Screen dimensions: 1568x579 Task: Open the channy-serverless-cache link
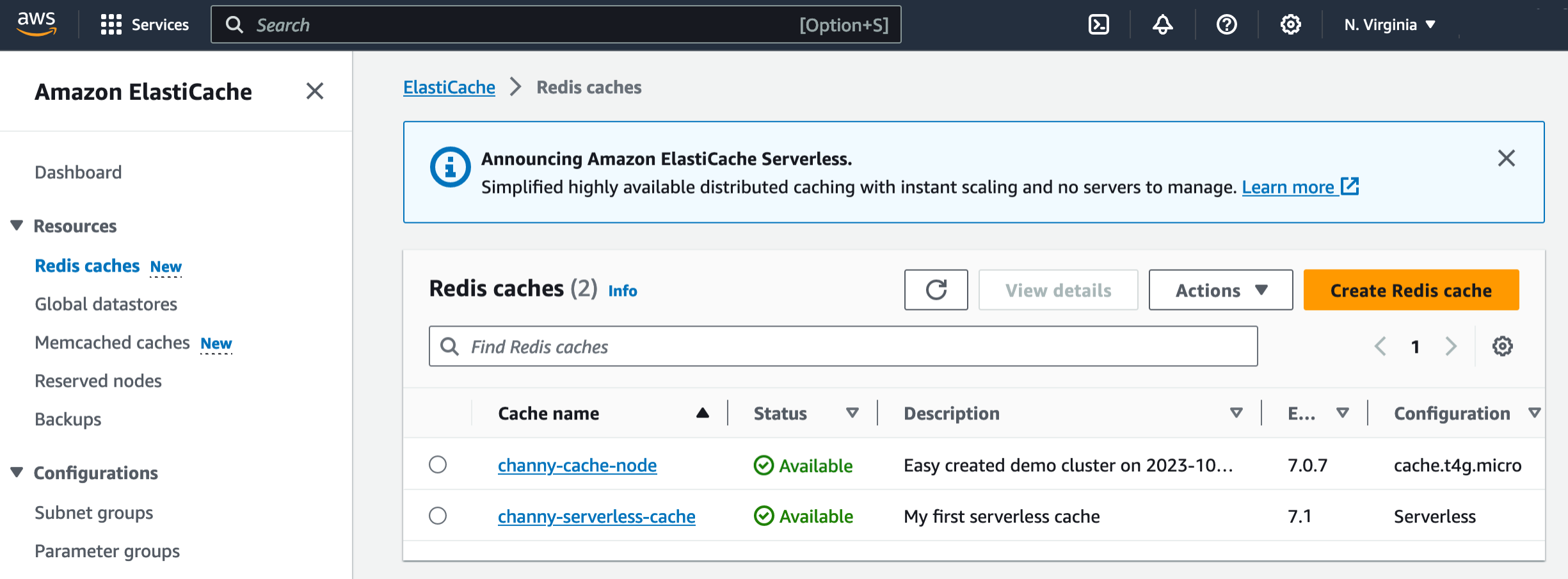click(596, 516)
